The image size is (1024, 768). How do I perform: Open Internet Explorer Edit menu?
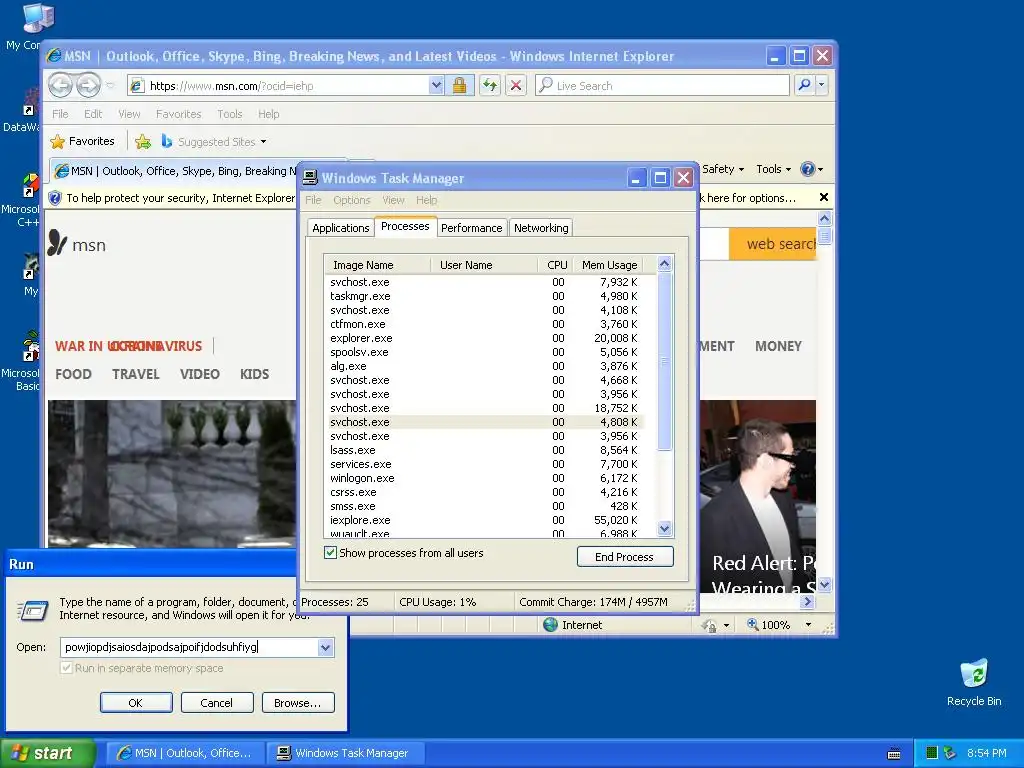pos(93,114)
